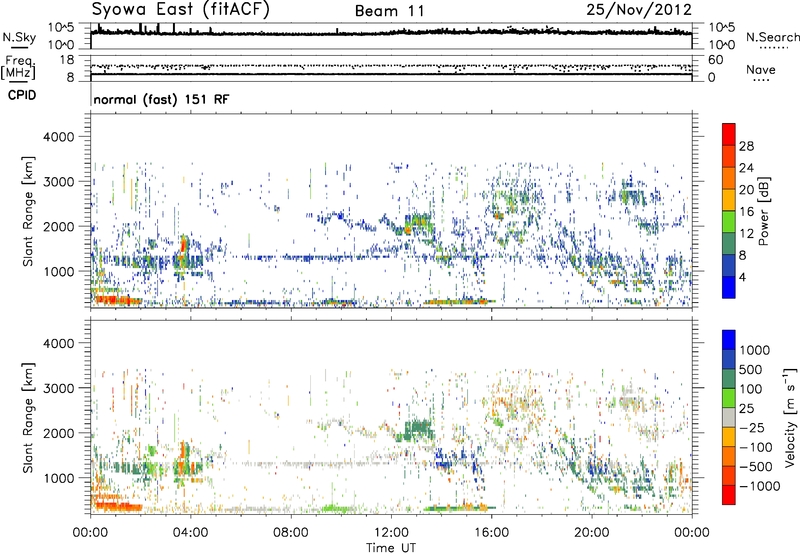Image resolution: width=800 pixels, height=554 pixels.
Task: Click the '1000' label on the velocity color bar
Action: tap(754, 350)
